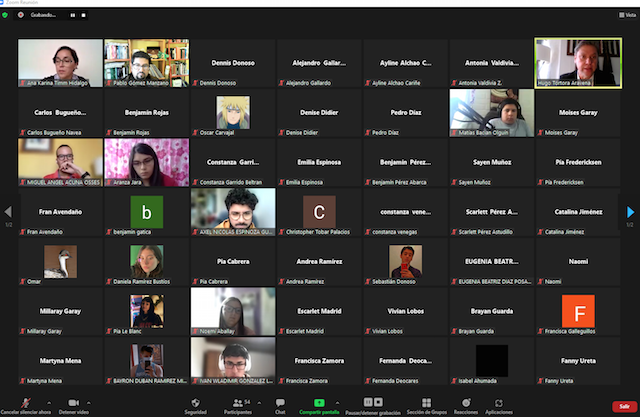Image resolution: width=640 pixels, height=417 pixels.
Task: Open Sección de Grupos breakout rooms
Action: pyautogui.click(x=425, y=402)
